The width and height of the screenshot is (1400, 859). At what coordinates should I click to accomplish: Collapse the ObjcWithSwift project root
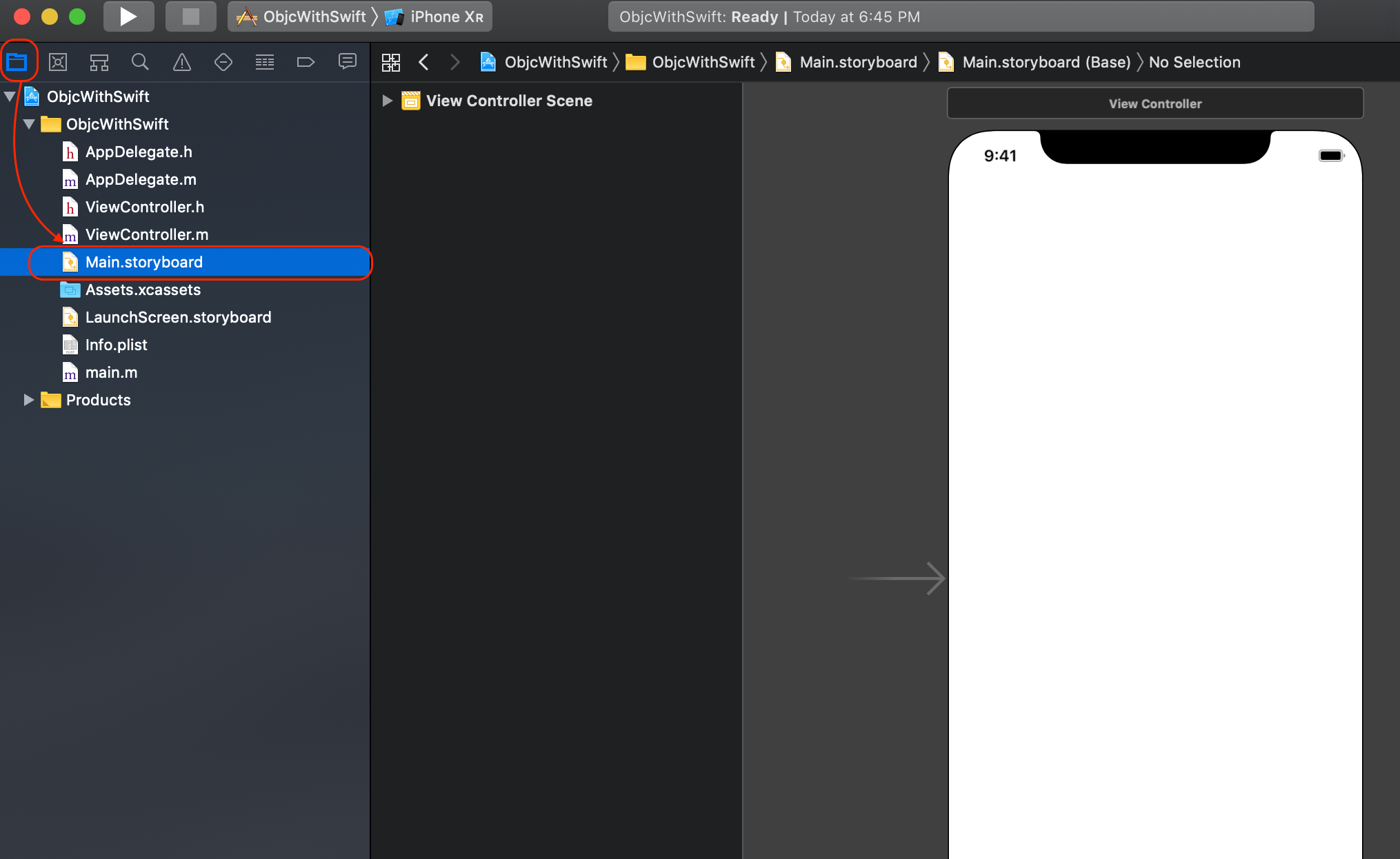(10, 97)
